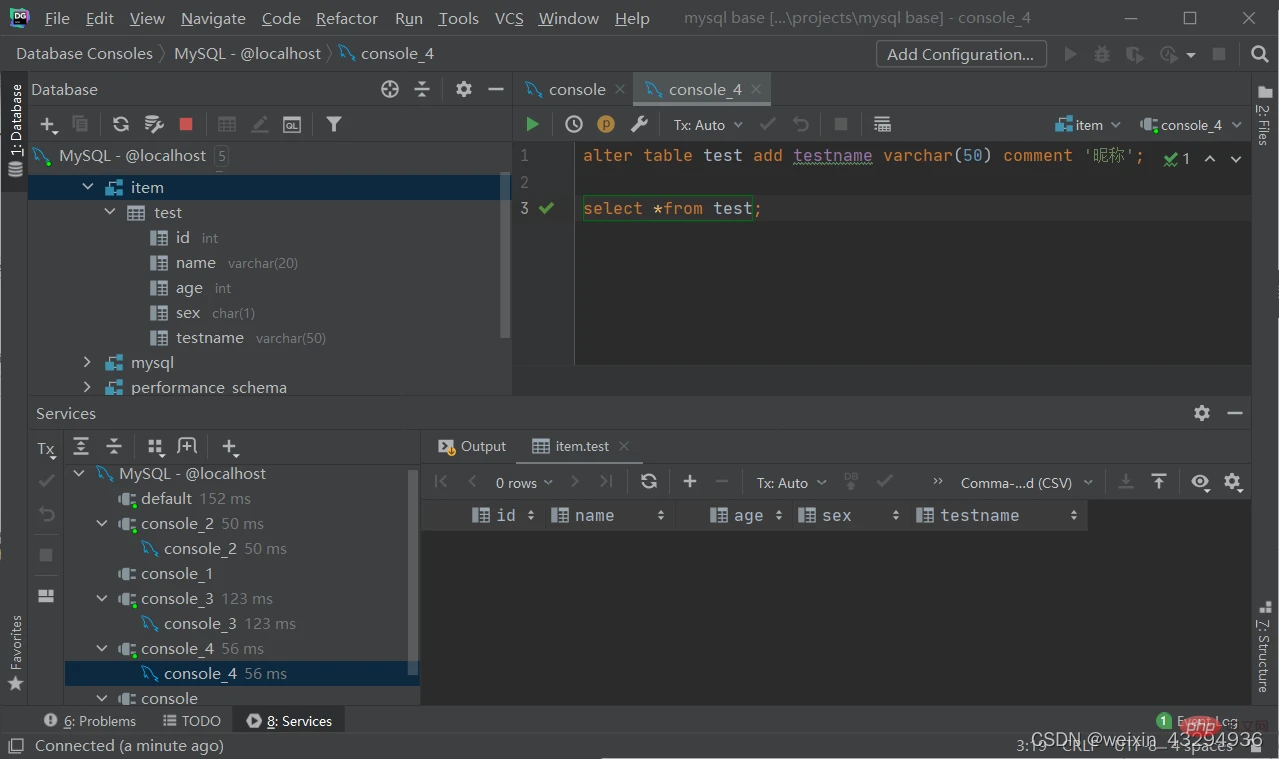Open the console_4 session dropdown

coord(1190,125)
